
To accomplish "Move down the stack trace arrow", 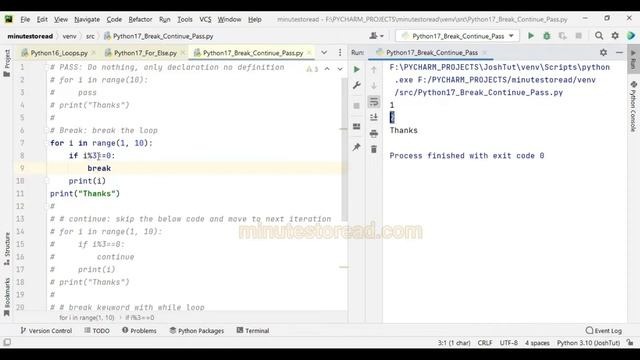I will [373, 86].
